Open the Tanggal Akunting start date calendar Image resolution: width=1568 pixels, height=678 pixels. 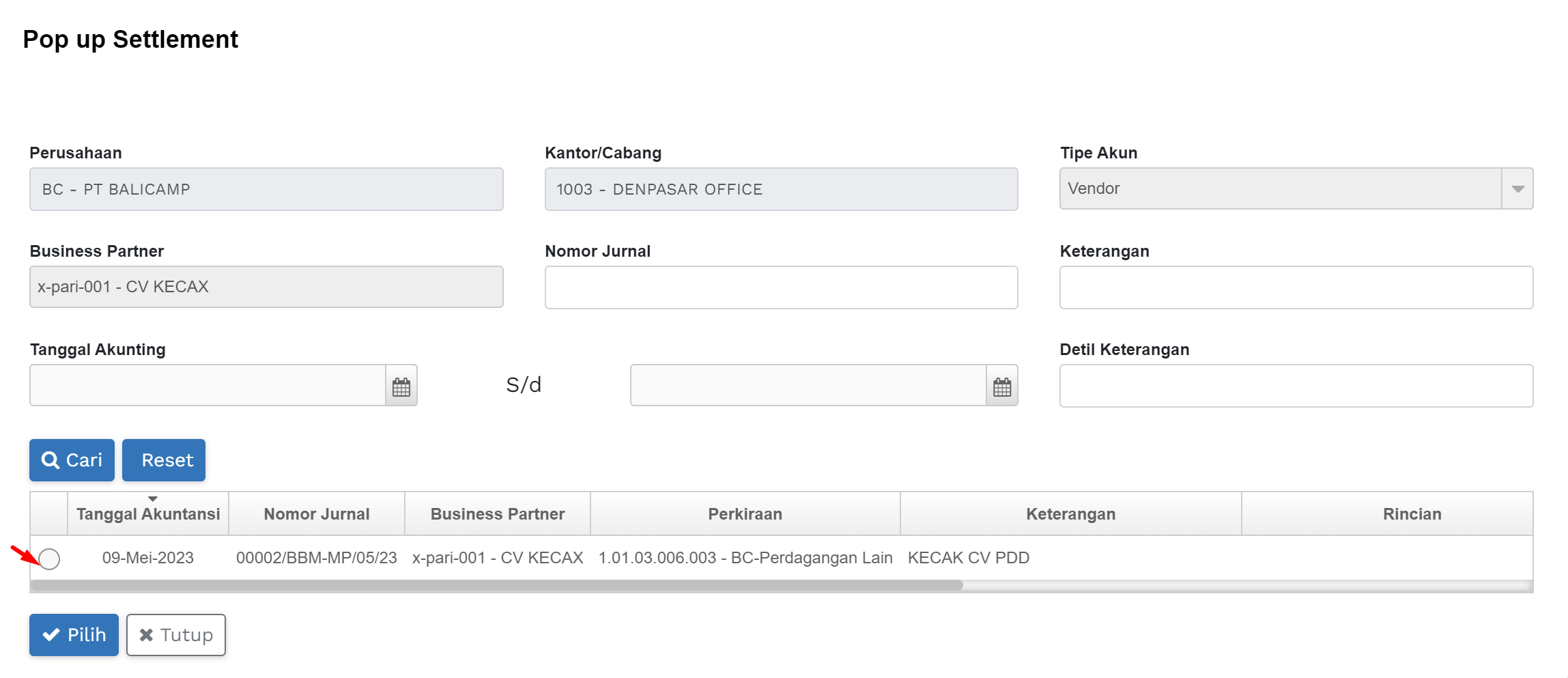point(401,386)
